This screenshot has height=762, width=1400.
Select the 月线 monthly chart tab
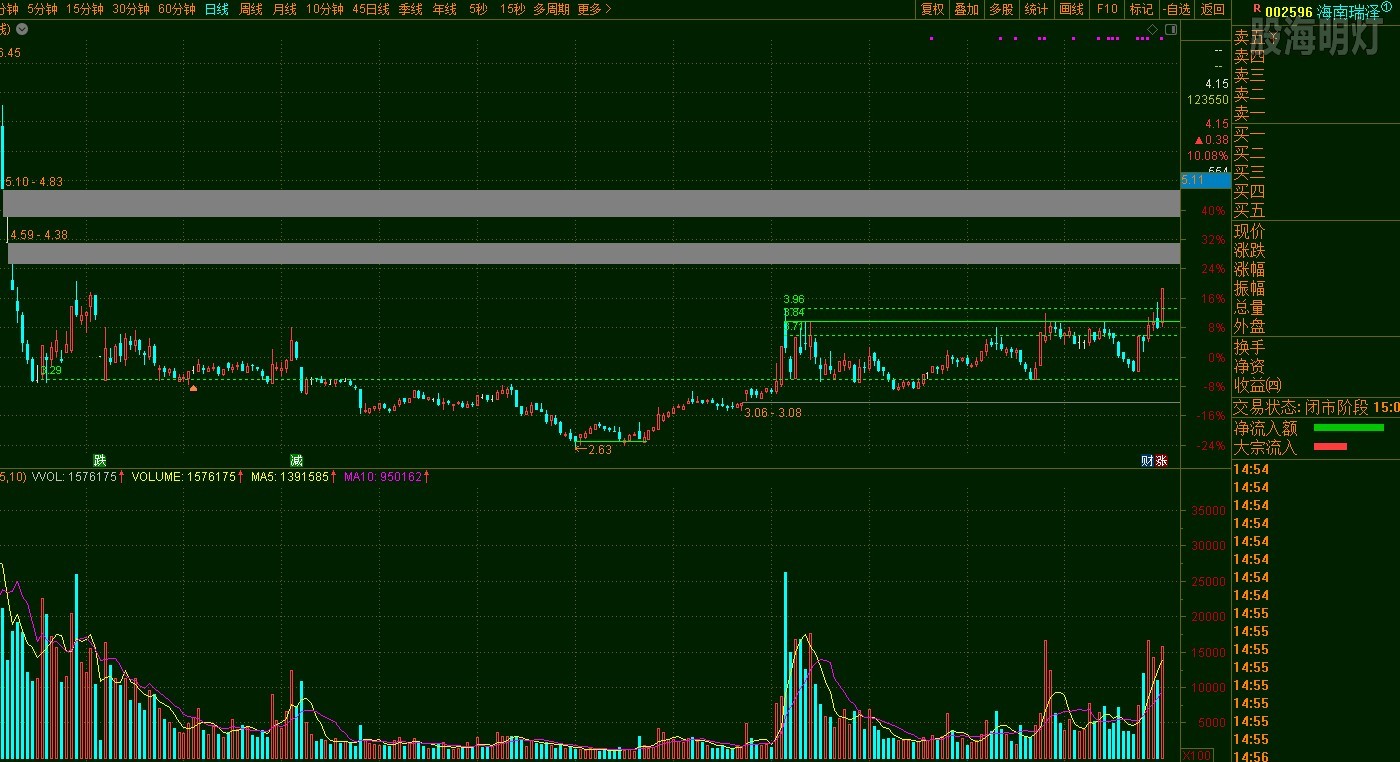(285, 9)
